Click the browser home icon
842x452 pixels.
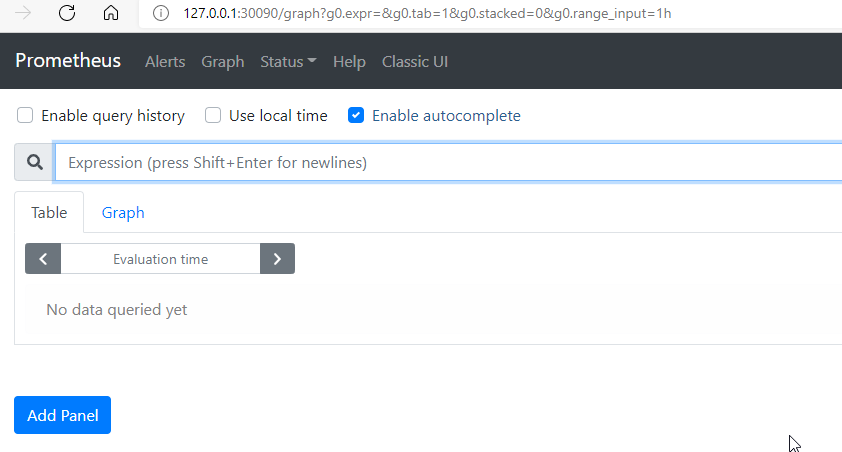[x=111, y=13]
